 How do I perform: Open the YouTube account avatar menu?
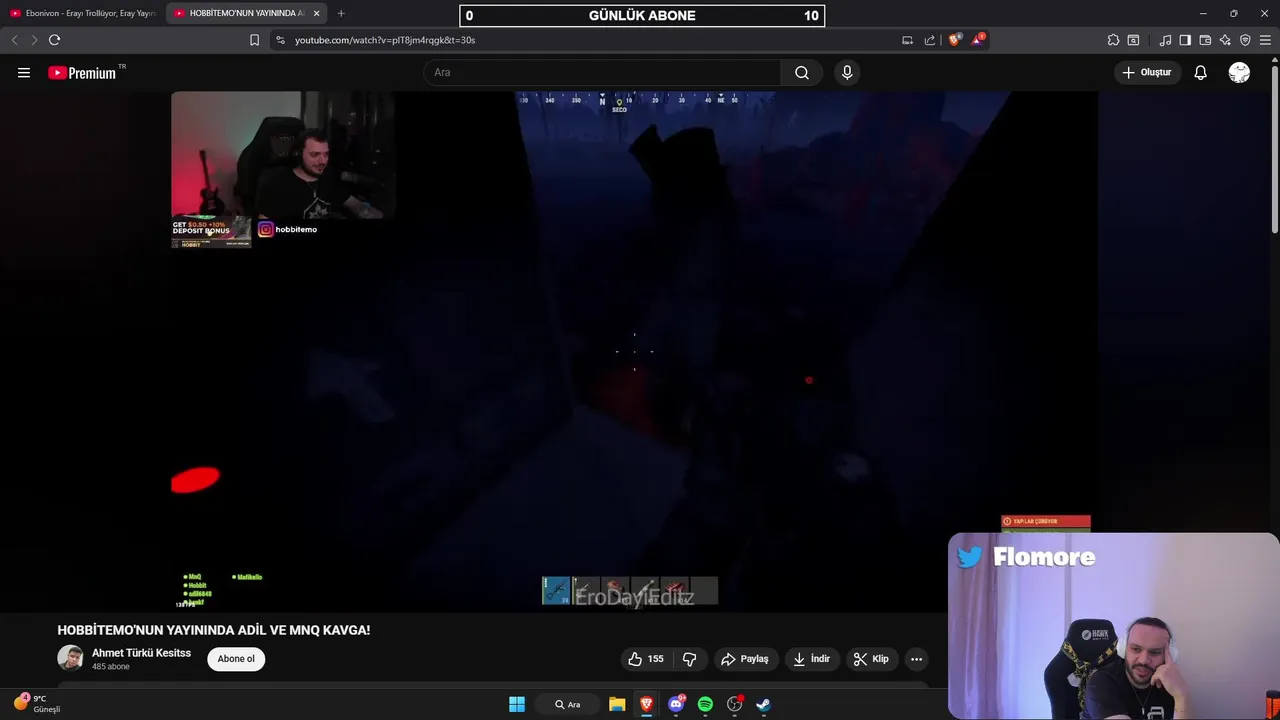[1239, 72]
